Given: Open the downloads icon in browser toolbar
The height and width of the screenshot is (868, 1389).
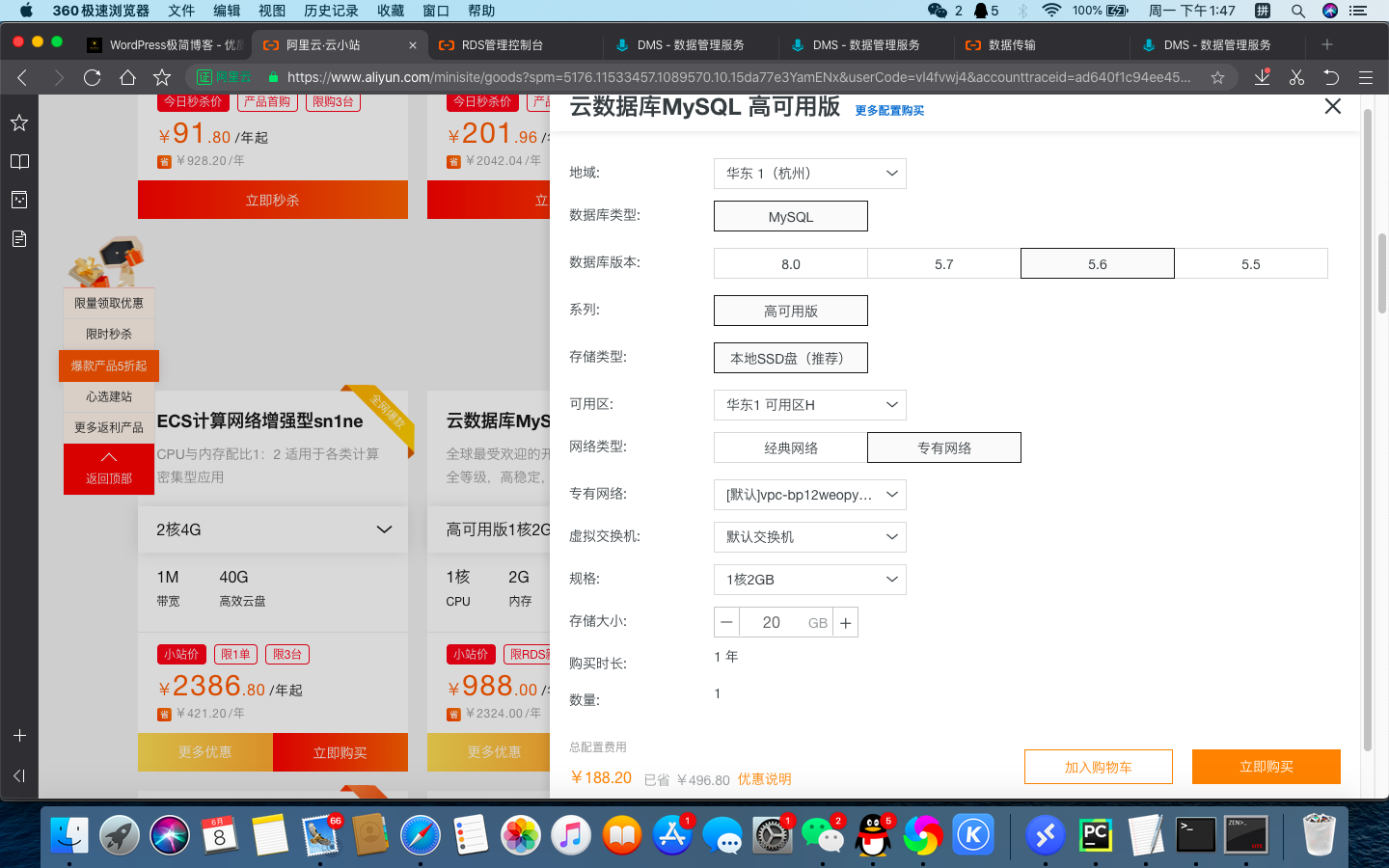Looking at the screenshot, I should (1262, 78).
